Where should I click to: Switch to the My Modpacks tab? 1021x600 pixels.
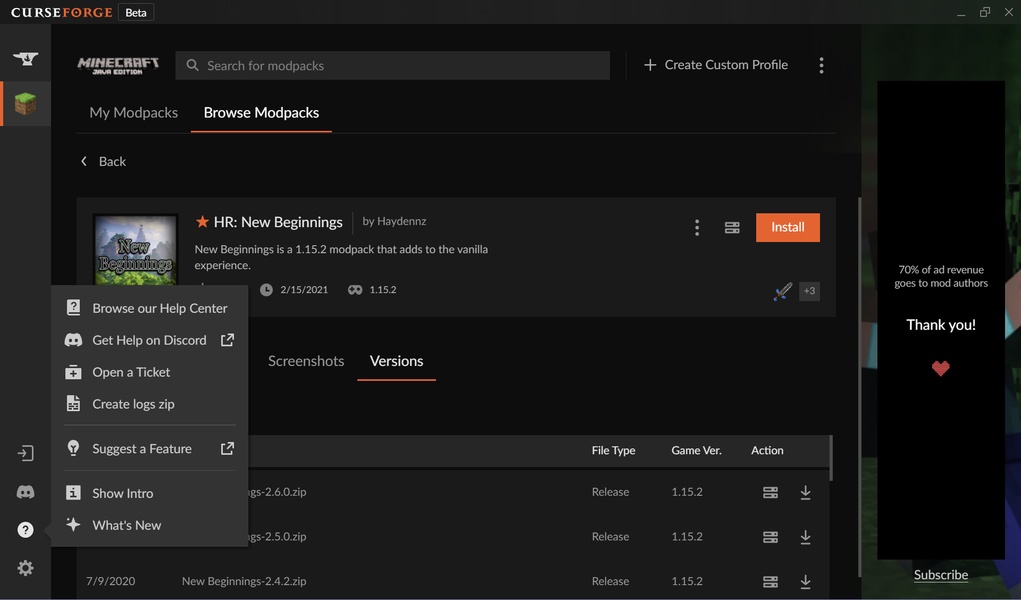coord(133,113)
